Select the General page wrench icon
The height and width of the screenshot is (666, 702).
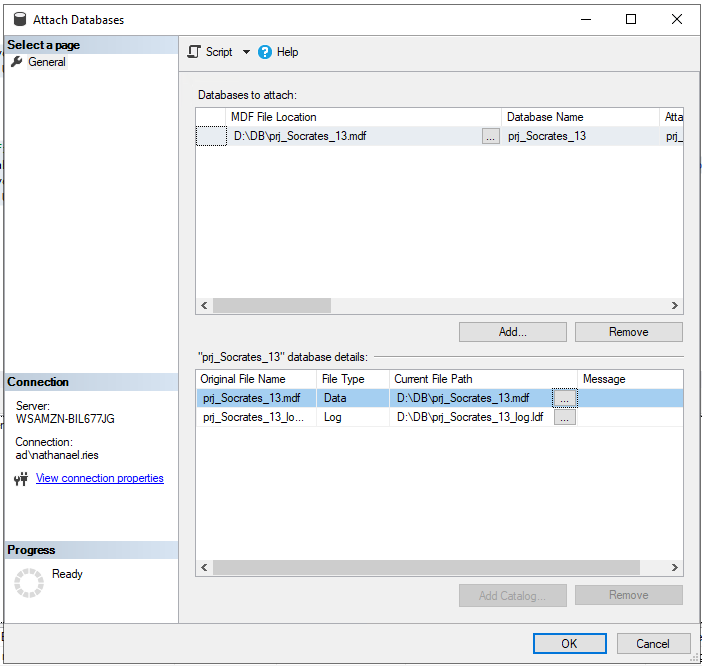pyautogui.click(x=17, y=62)
